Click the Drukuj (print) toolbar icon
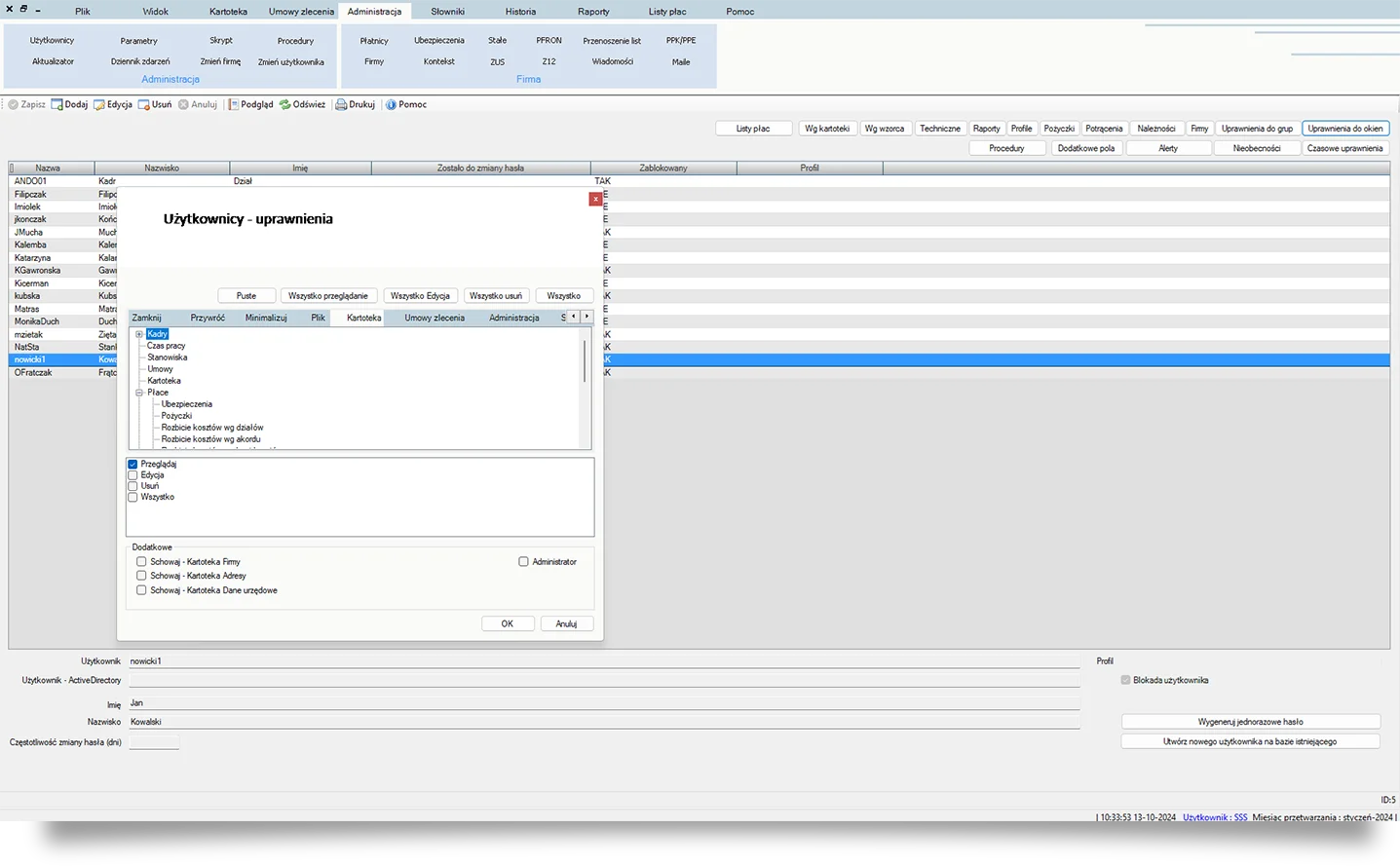The image size is (1400, 866). 342,104
